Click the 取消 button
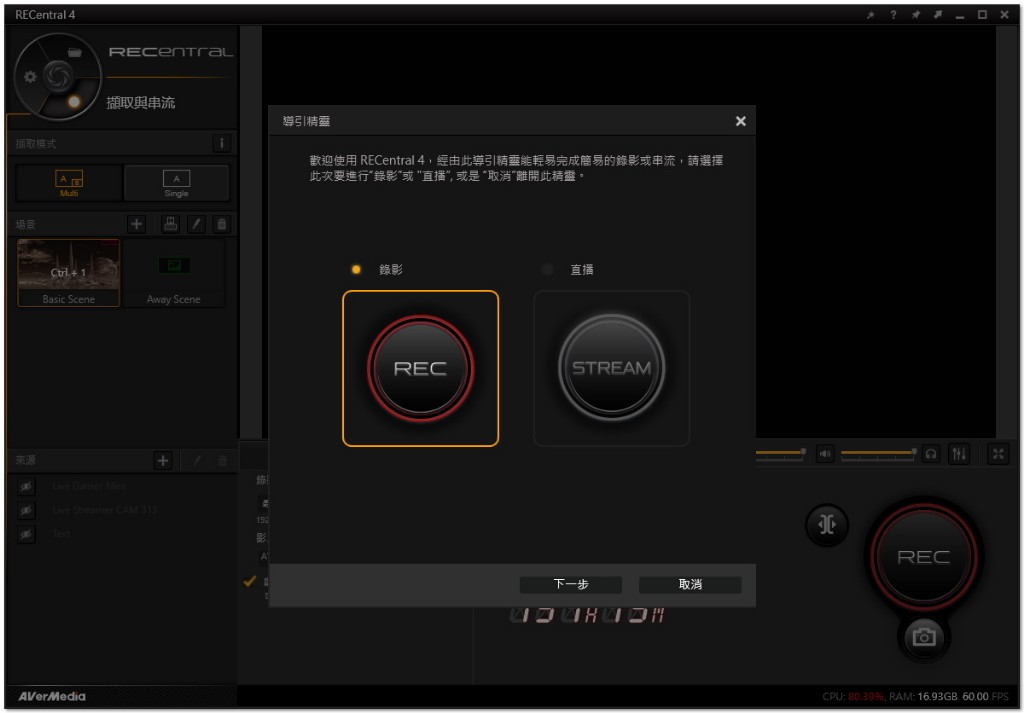Image resolution: width=1024 pixels, height=713 pixels. 690,584
